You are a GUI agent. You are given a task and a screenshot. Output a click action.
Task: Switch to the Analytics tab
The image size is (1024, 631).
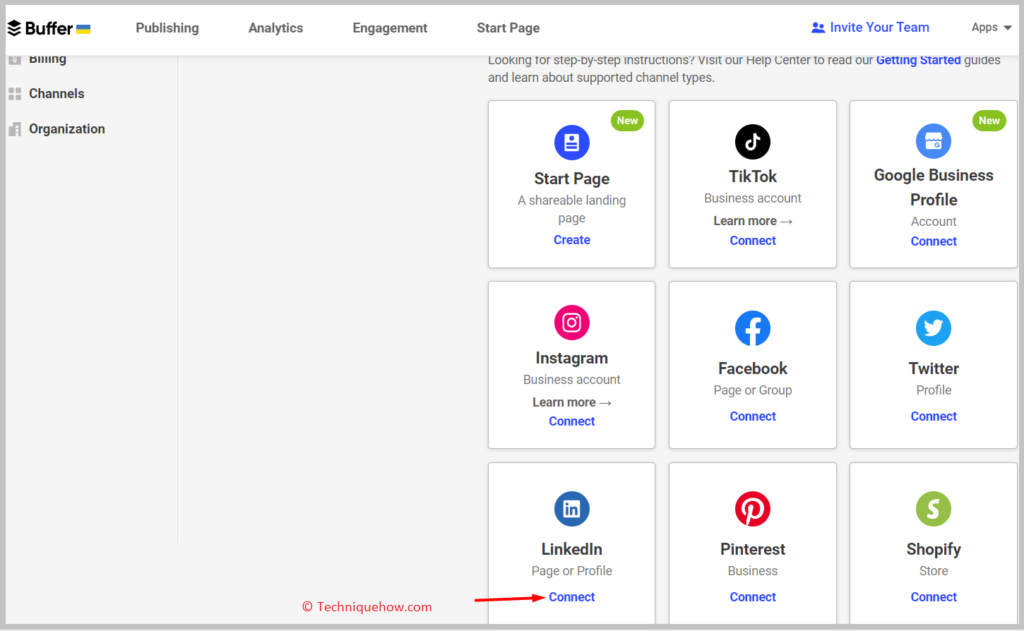(x=276, y=28)
